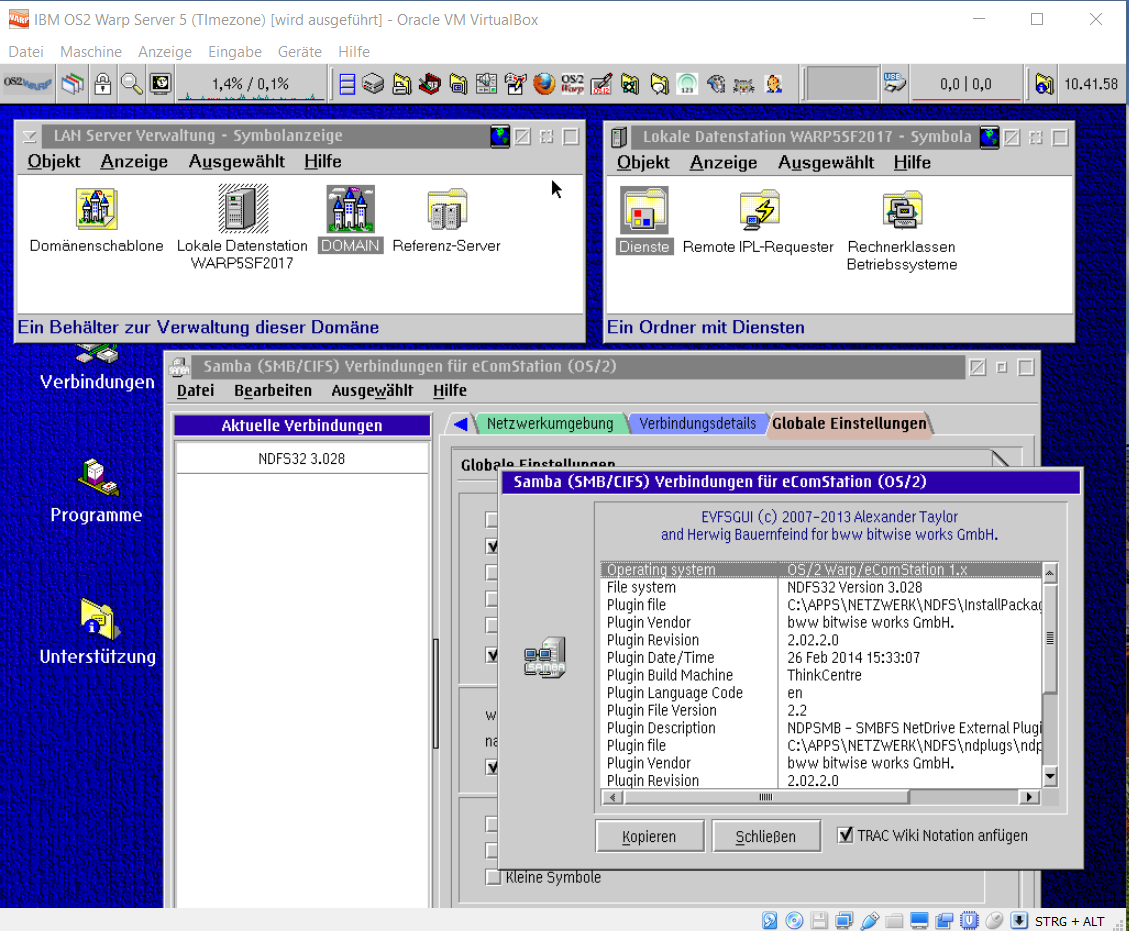Select the Plugin Date/Time row
This screenshot has height=931, width=1129.
pos(821,657)
